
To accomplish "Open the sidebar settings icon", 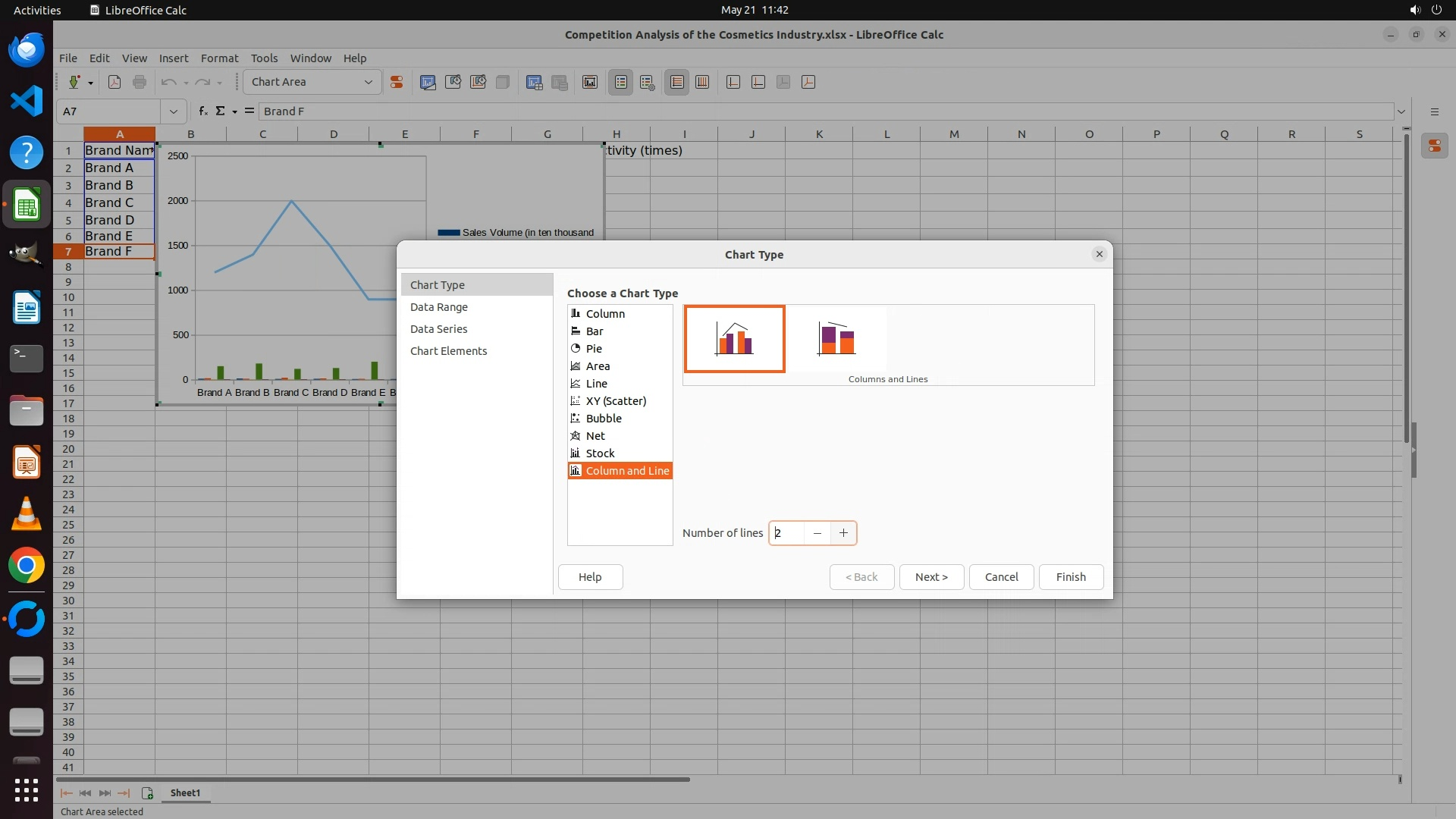I will [x=1434, y=111].
